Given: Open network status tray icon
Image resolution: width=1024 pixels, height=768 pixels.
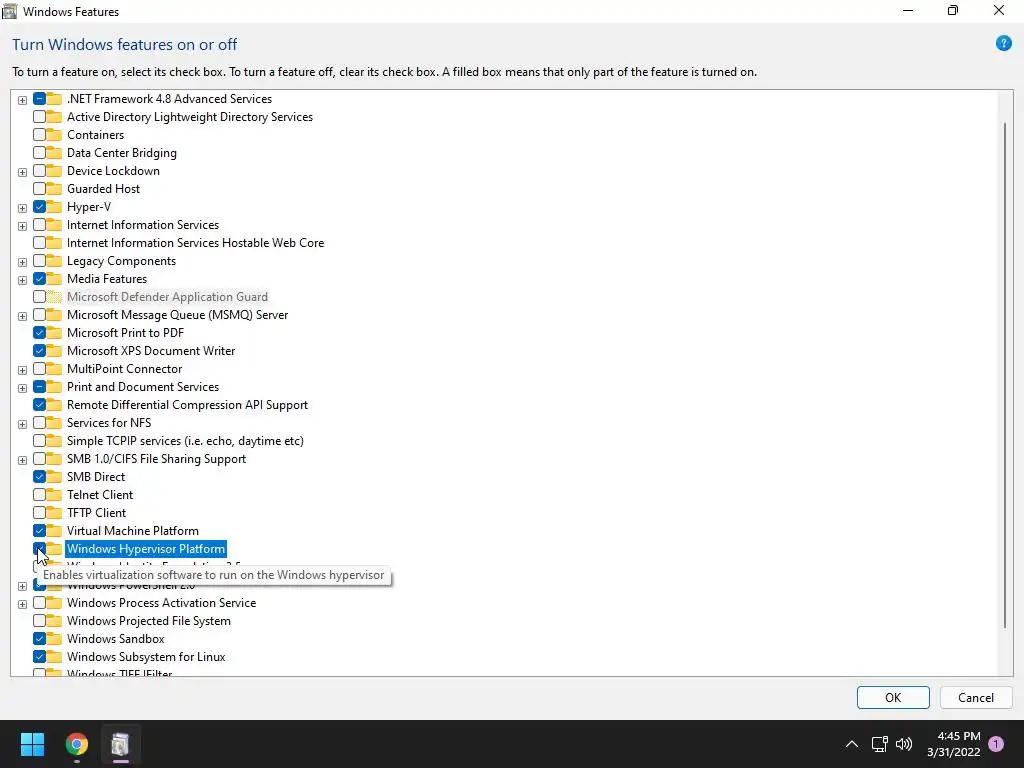Looking at the screenshot, I should [x=879, y=744].
